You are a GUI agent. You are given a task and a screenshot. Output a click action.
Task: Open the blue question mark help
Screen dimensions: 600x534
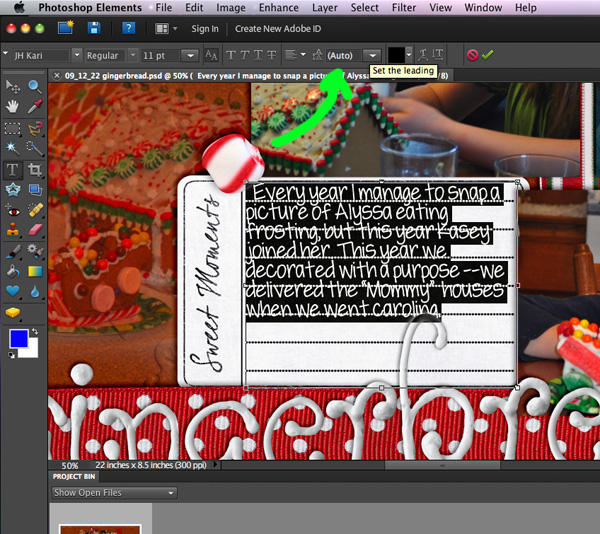coord(129,28)
